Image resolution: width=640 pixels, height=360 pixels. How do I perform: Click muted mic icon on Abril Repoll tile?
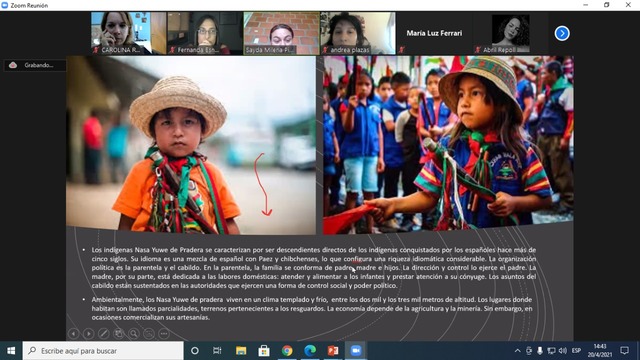click(478, 50)
